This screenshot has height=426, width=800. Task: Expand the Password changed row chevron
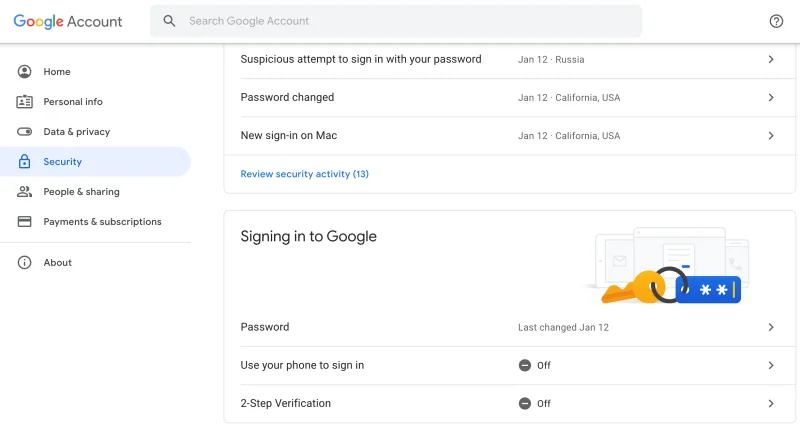[771, 98]
